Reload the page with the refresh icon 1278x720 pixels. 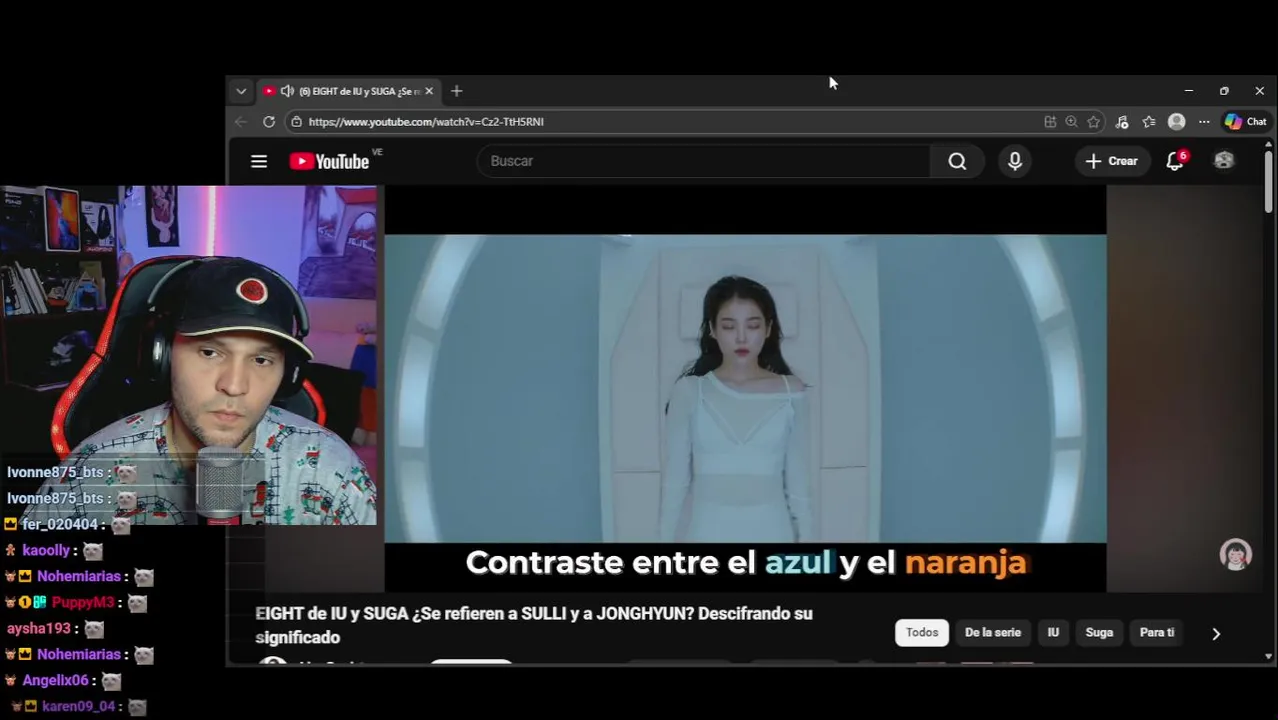click(269, 122)
